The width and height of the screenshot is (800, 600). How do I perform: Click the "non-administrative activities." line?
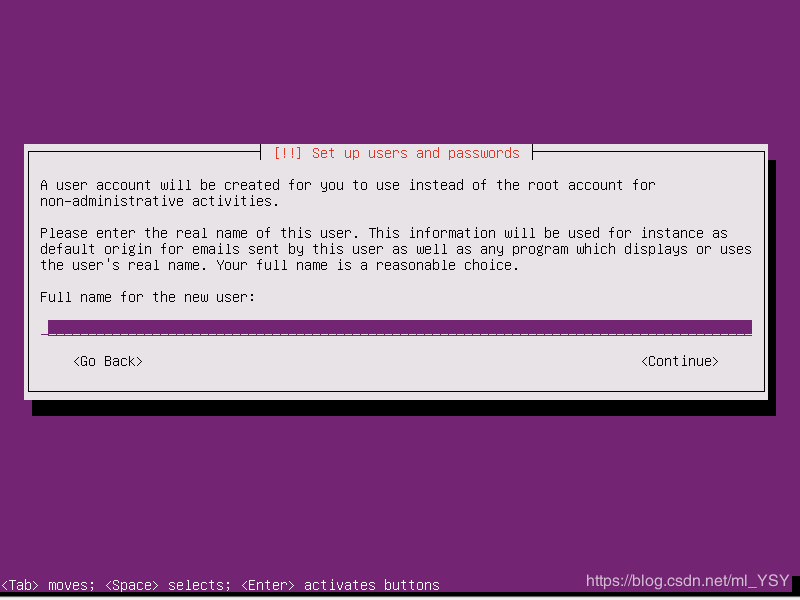[x=160, y=201]
